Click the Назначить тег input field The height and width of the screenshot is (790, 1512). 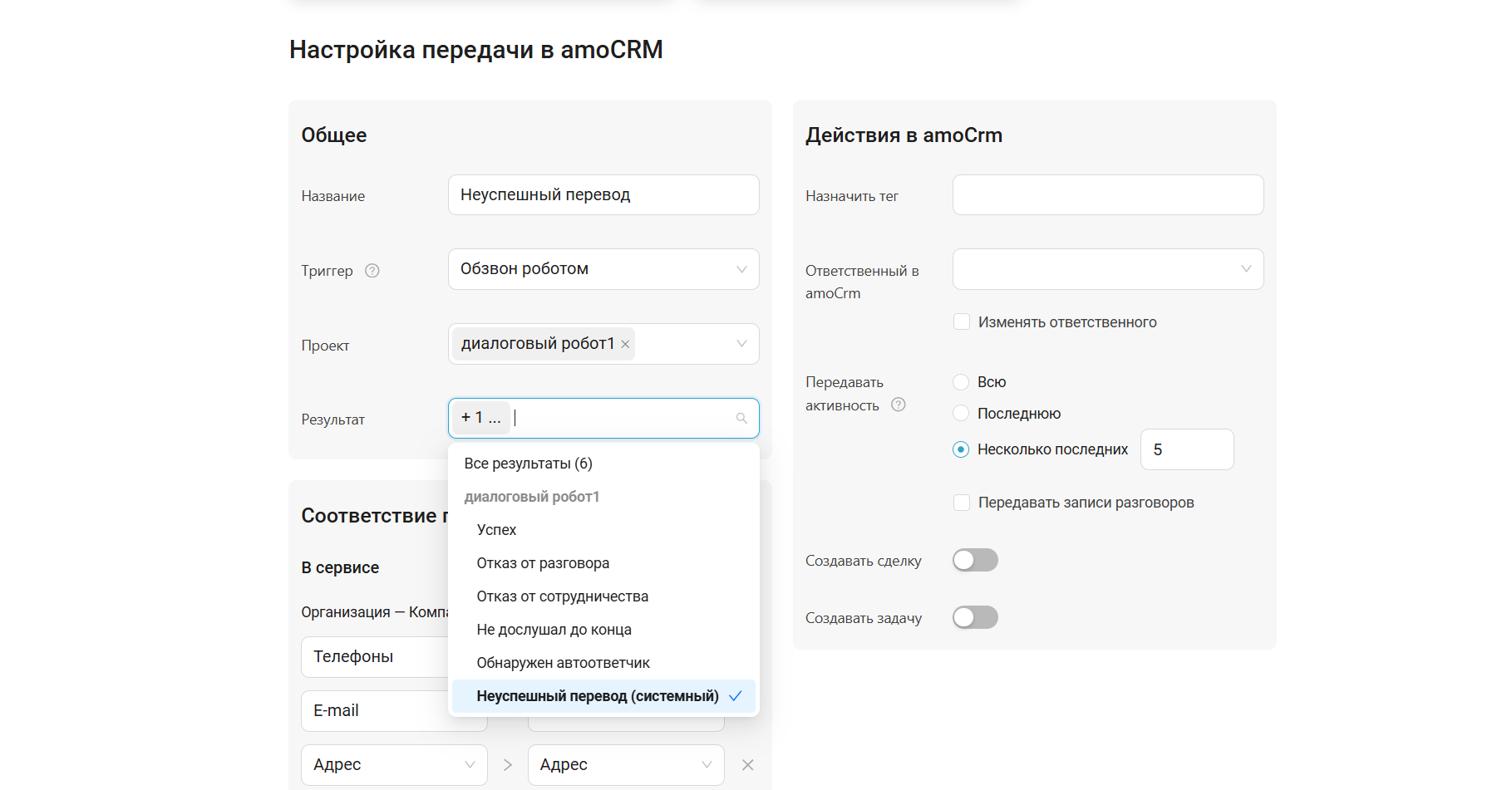(1107, 195)
